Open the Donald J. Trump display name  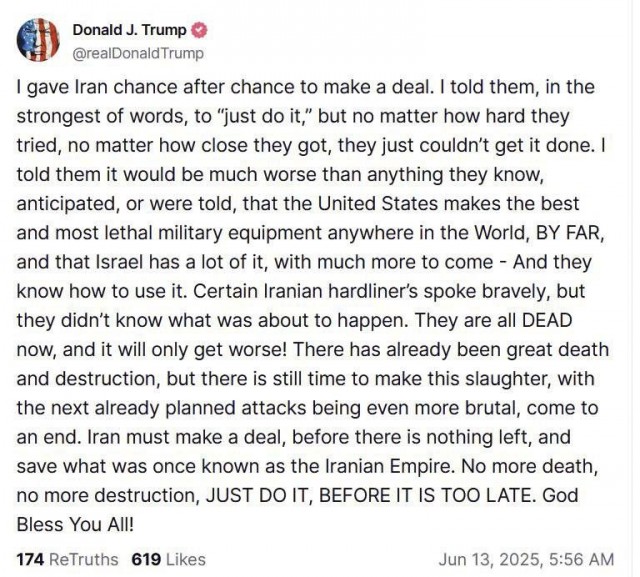pyautogui.click(x=129, y=30)
